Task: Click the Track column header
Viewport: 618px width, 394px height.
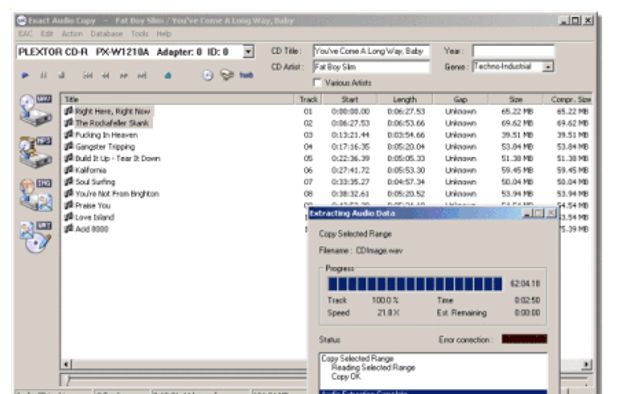Action: coord(308,99)
